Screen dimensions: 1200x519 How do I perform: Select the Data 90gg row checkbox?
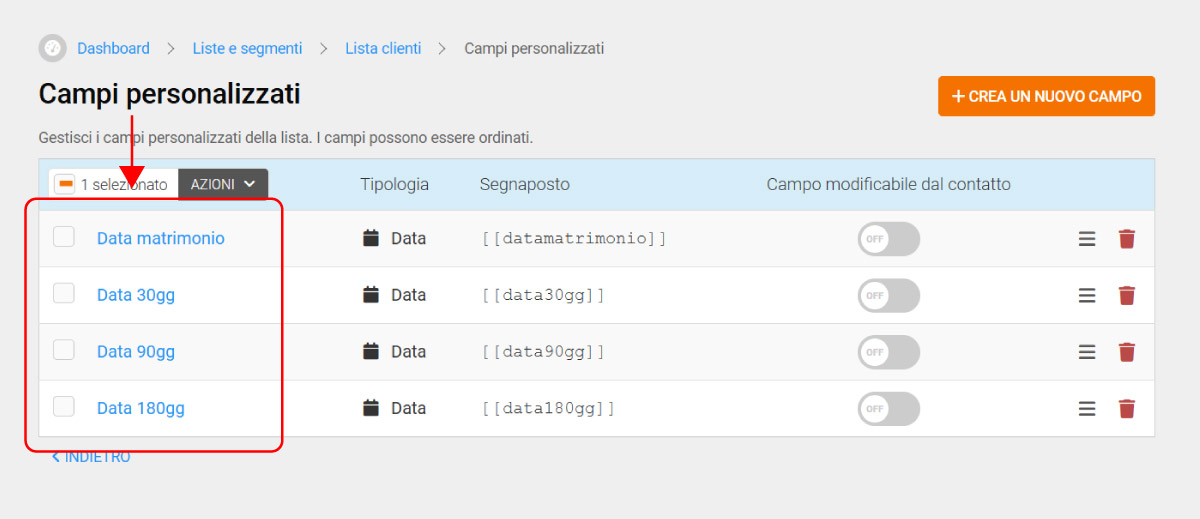(x=64, y=350)
